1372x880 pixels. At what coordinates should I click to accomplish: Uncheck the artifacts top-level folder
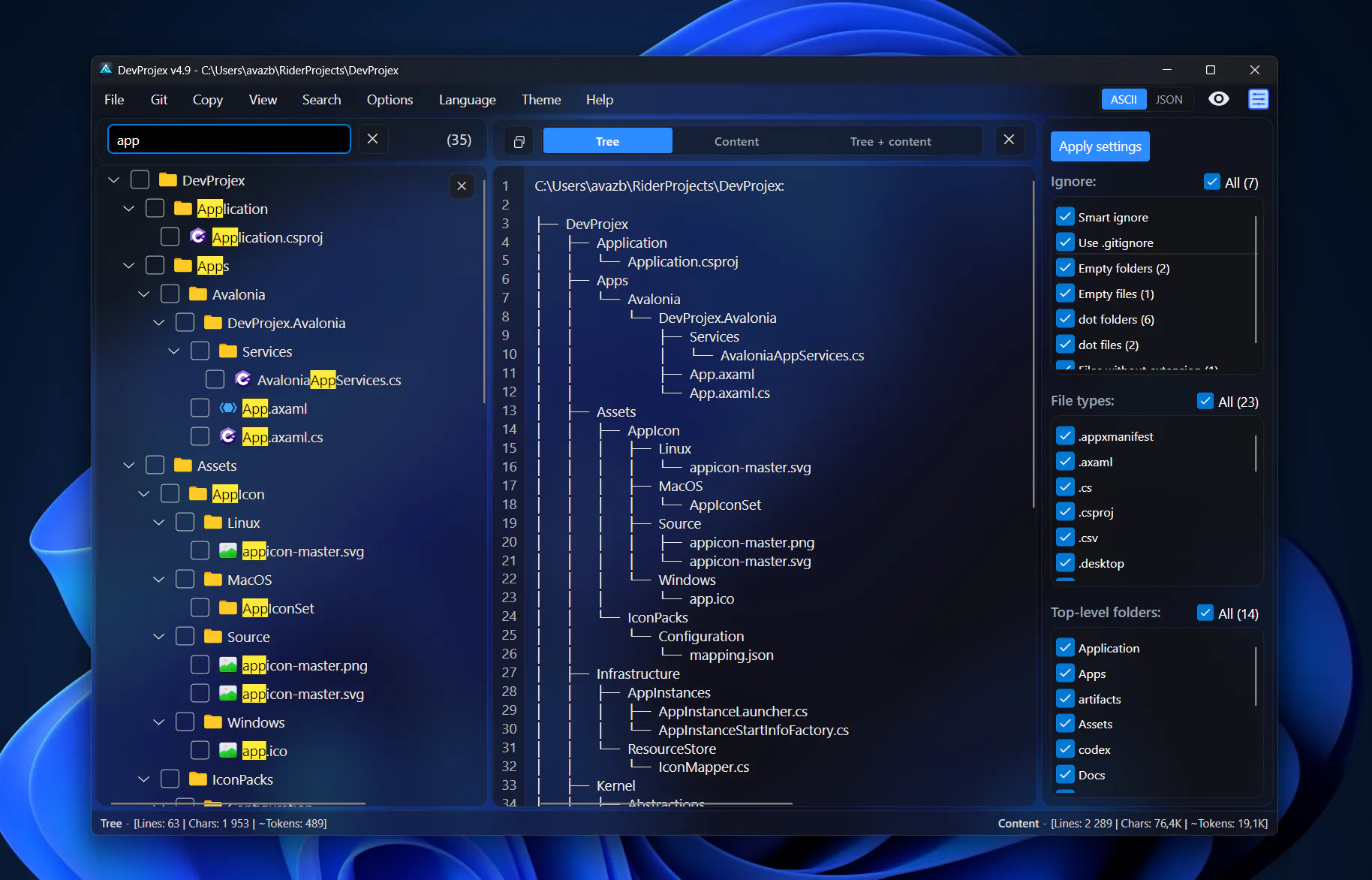[x=1065, y=699]
